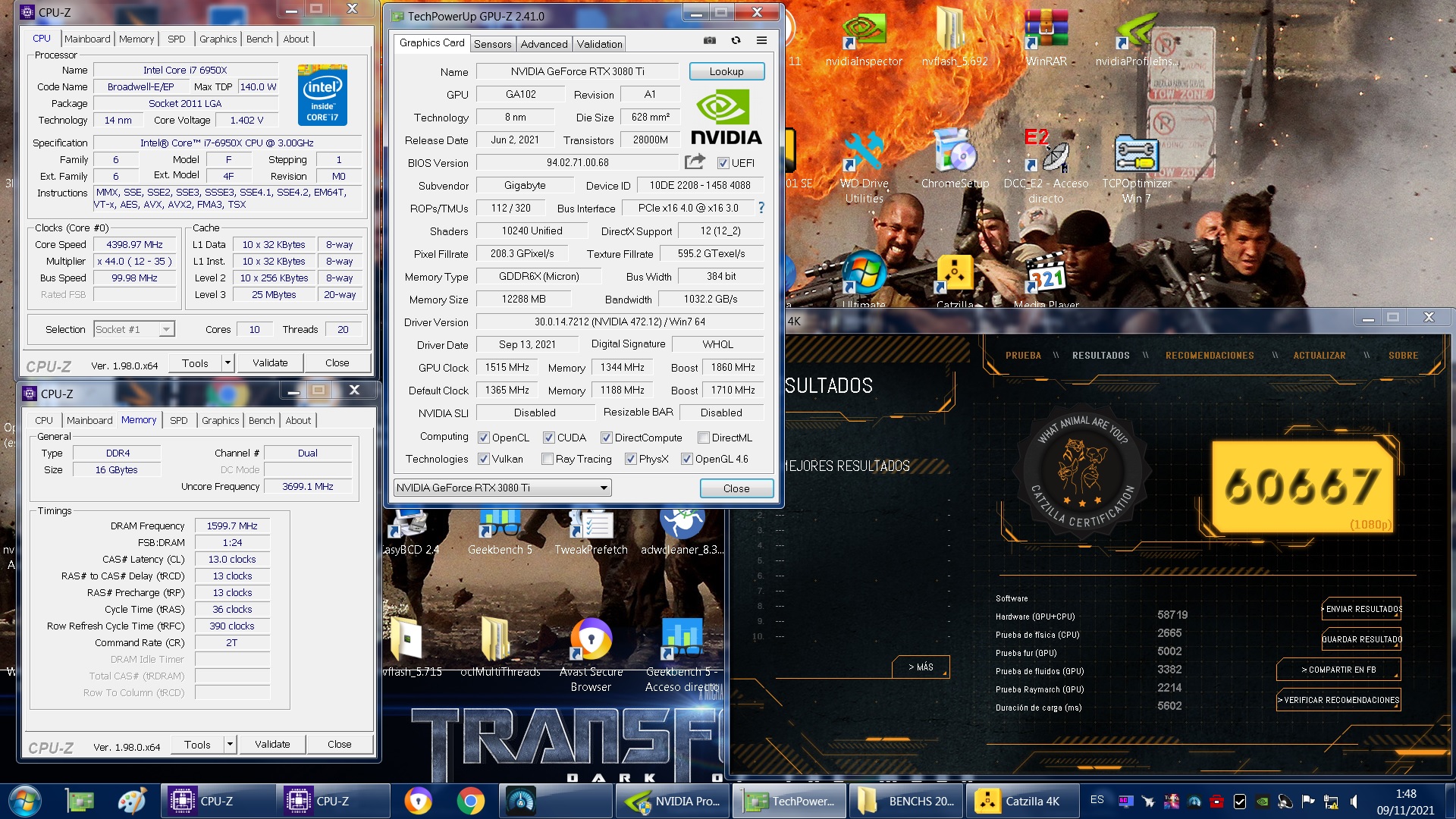
Task: Open Avast Secure Browser desktop icon
Action: (x=591, y=655)
